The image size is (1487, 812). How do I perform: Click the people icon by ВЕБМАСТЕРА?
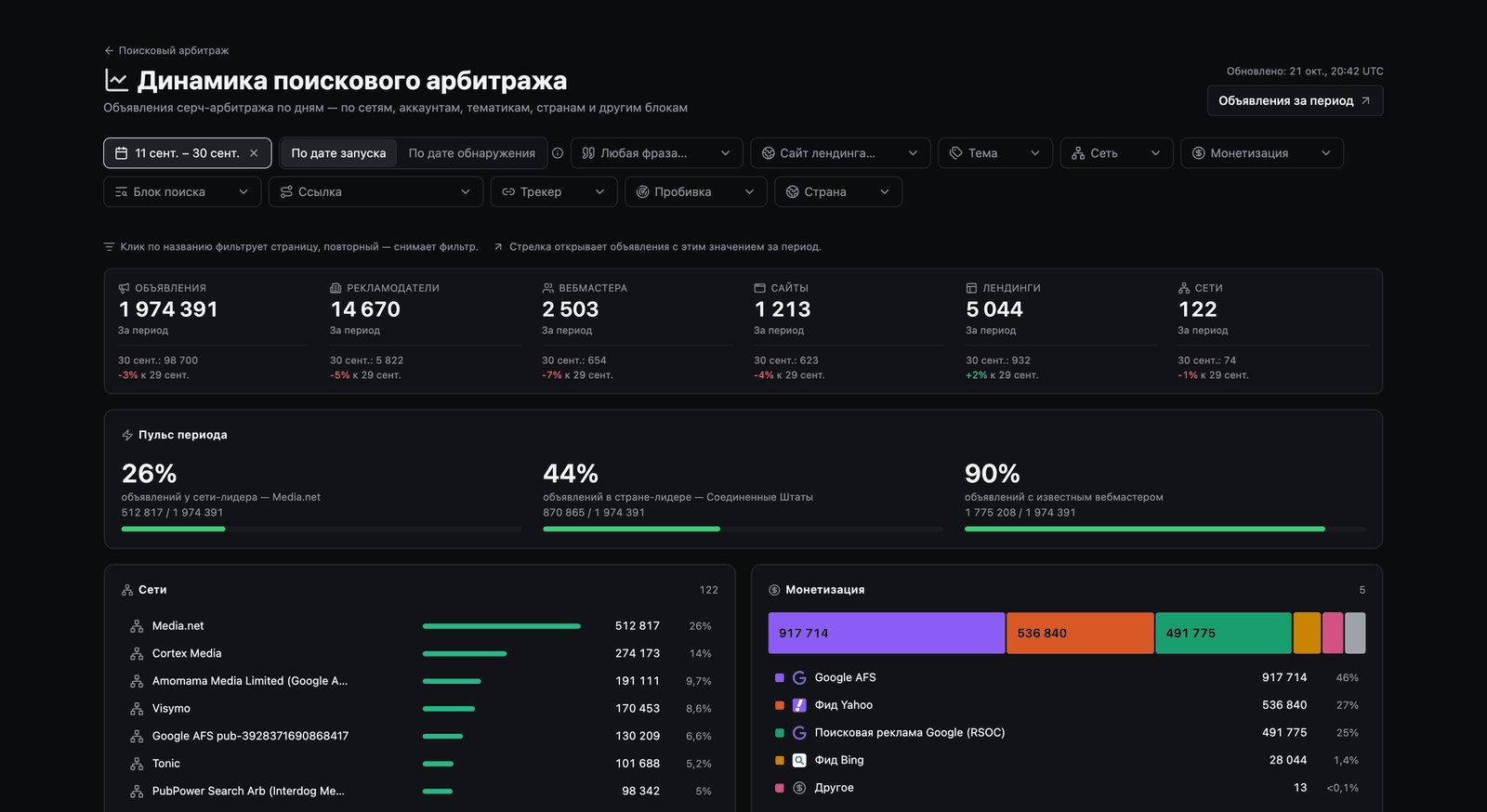[x=547, y=288]
